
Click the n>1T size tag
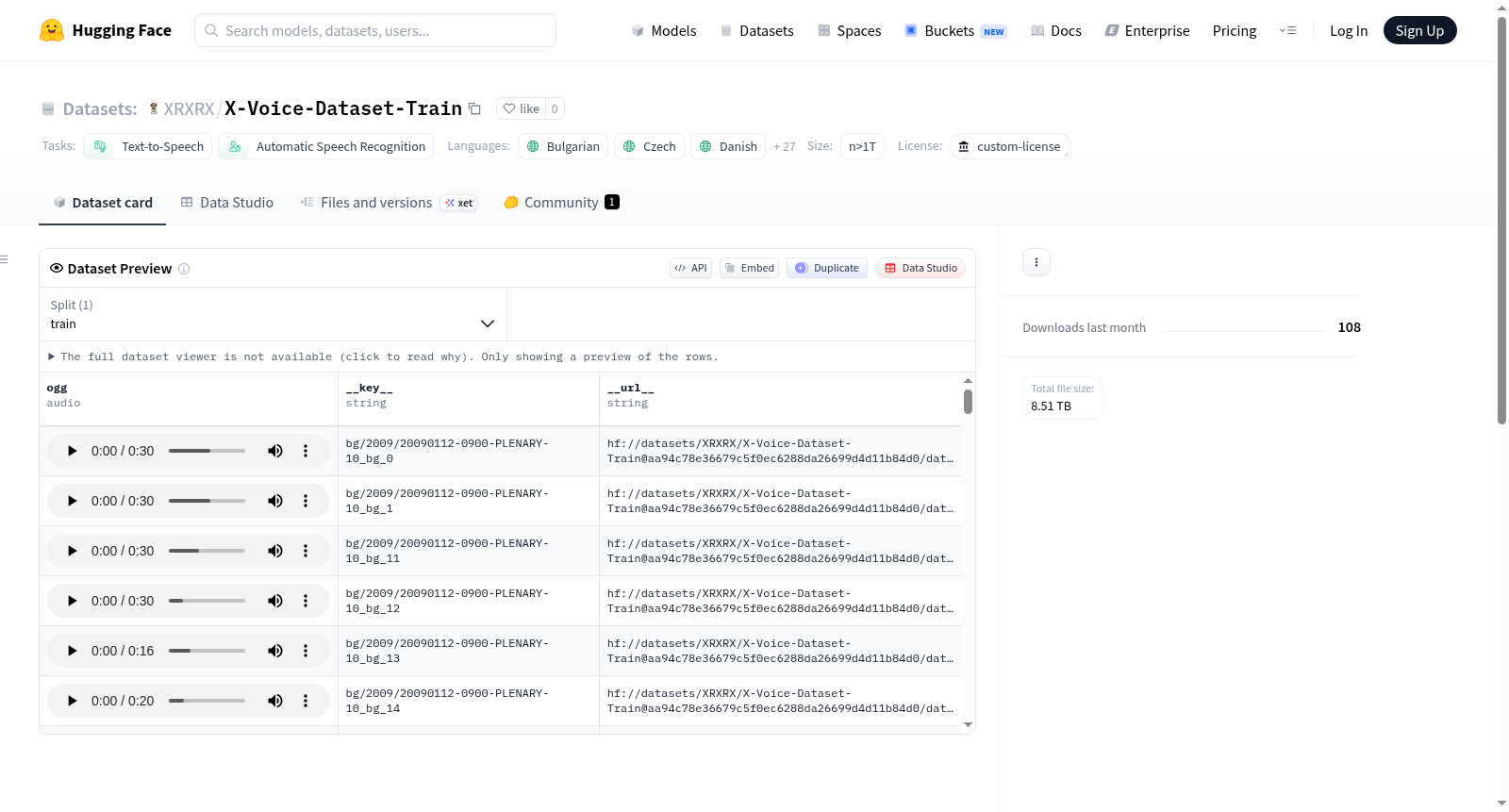[862, 146]
